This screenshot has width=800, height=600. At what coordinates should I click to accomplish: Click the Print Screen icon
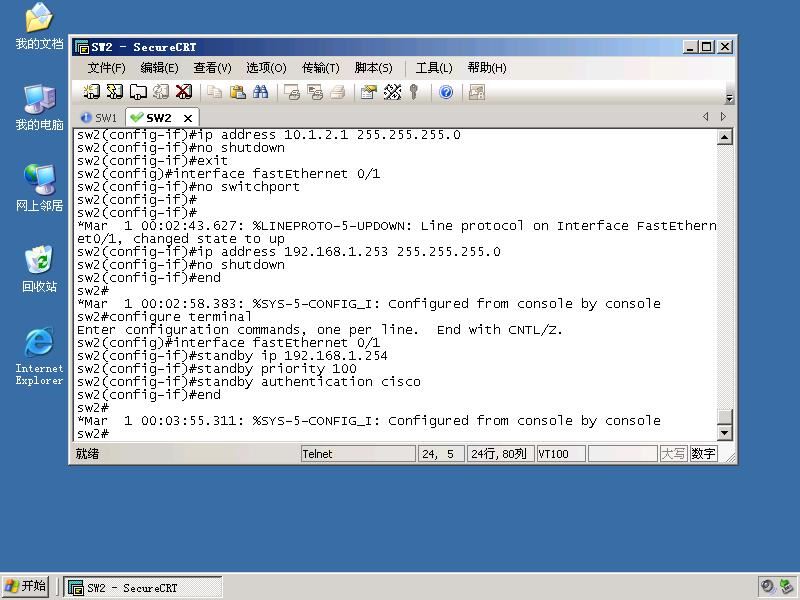292,92
